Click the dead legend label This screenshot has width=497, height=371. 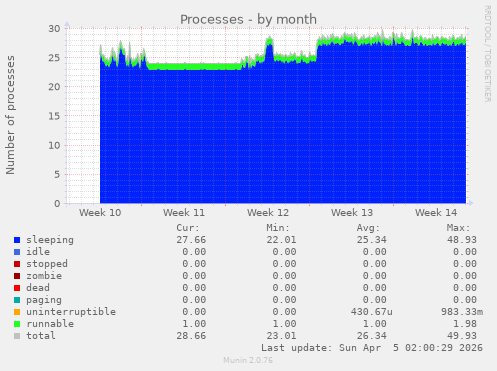click(38, 288)
